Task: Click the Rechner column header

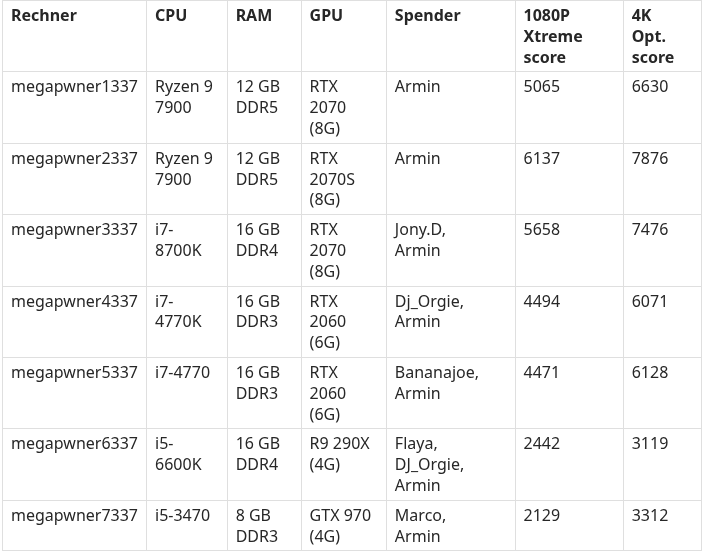Action: tap(44, 16)
